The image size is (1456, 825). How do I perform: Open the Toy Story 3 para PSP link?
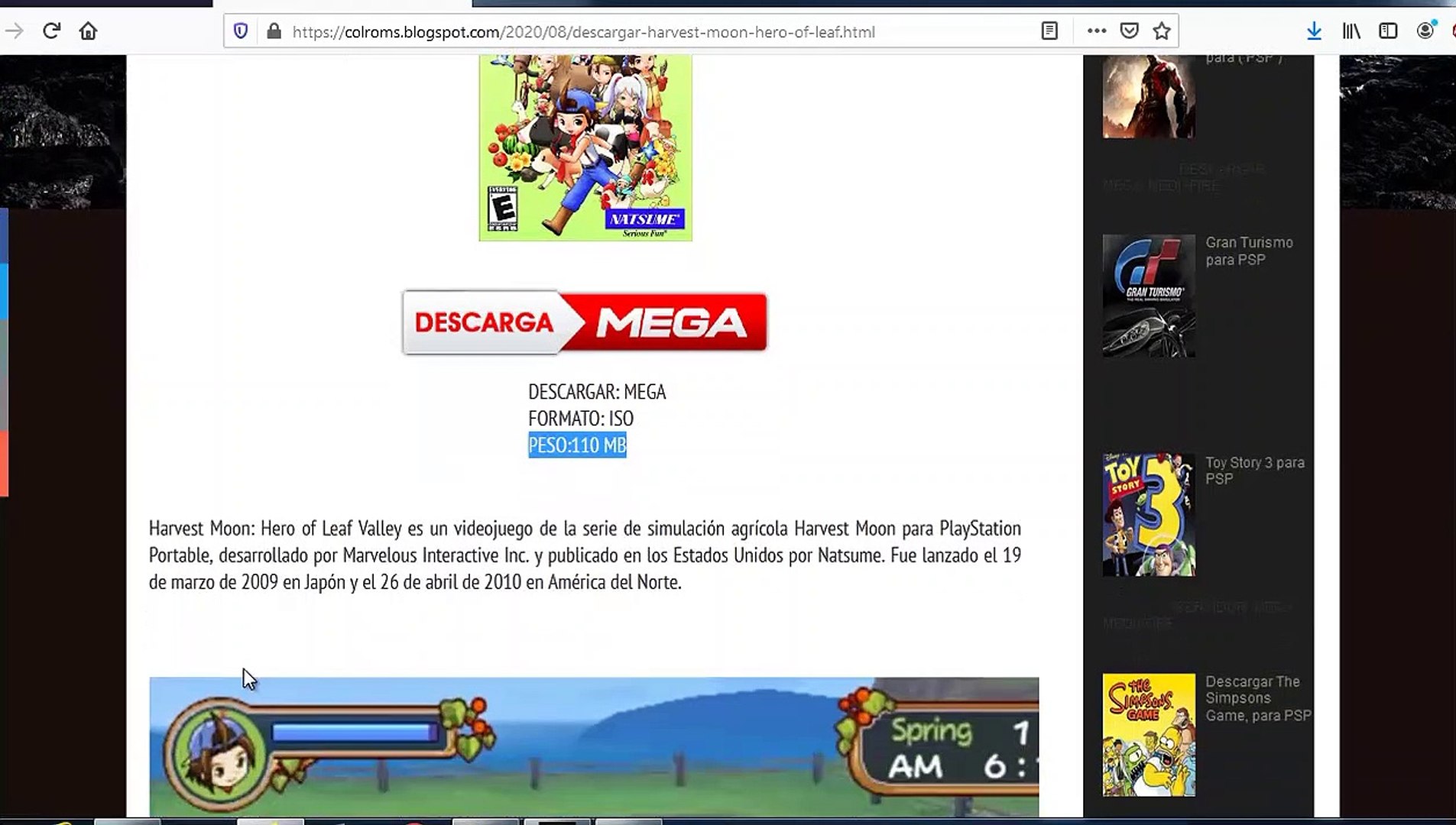pyautogui.click(x=1255, y=471)
